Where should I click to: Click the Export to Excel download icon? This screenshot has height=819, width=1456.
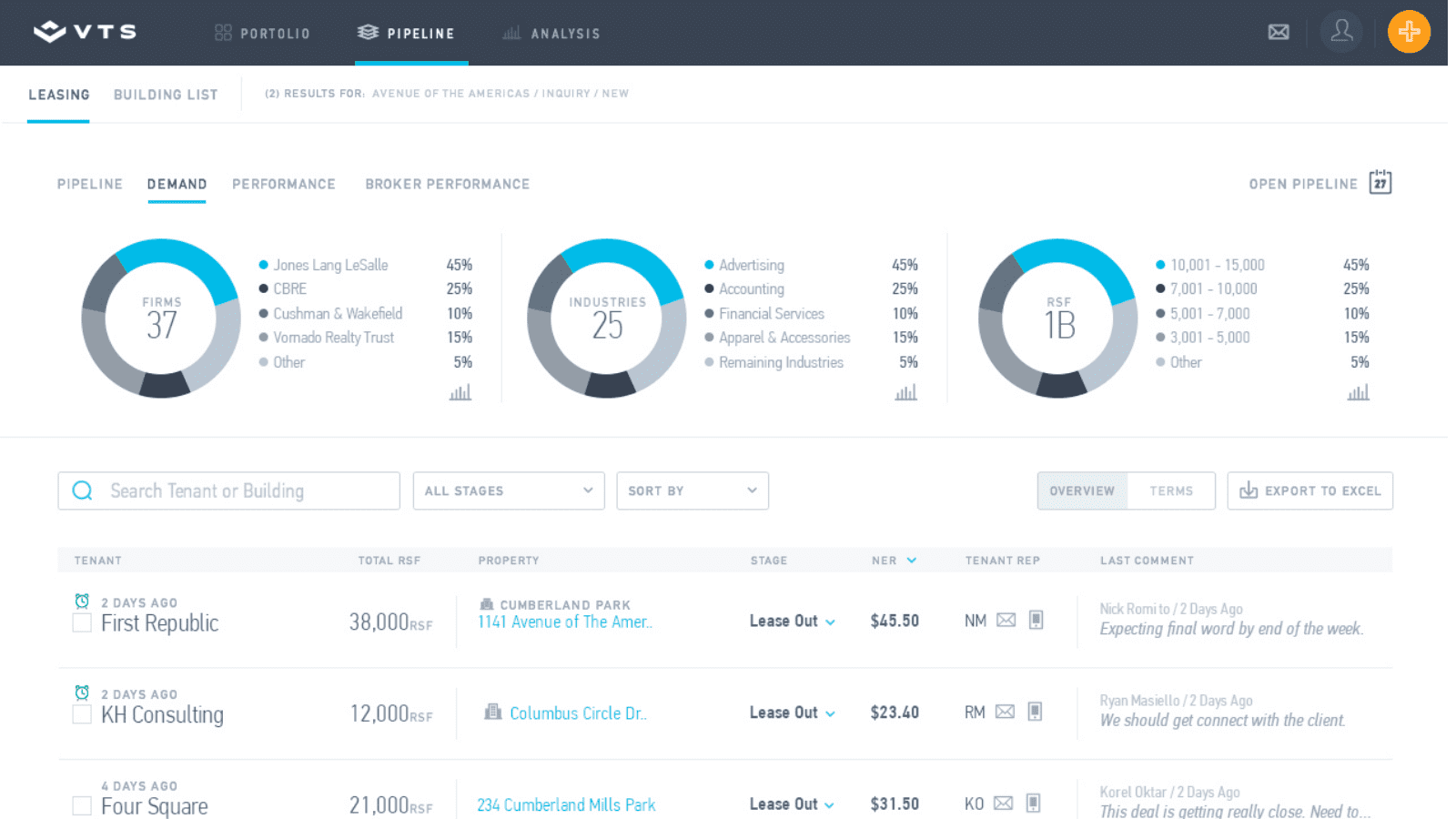1249,490
